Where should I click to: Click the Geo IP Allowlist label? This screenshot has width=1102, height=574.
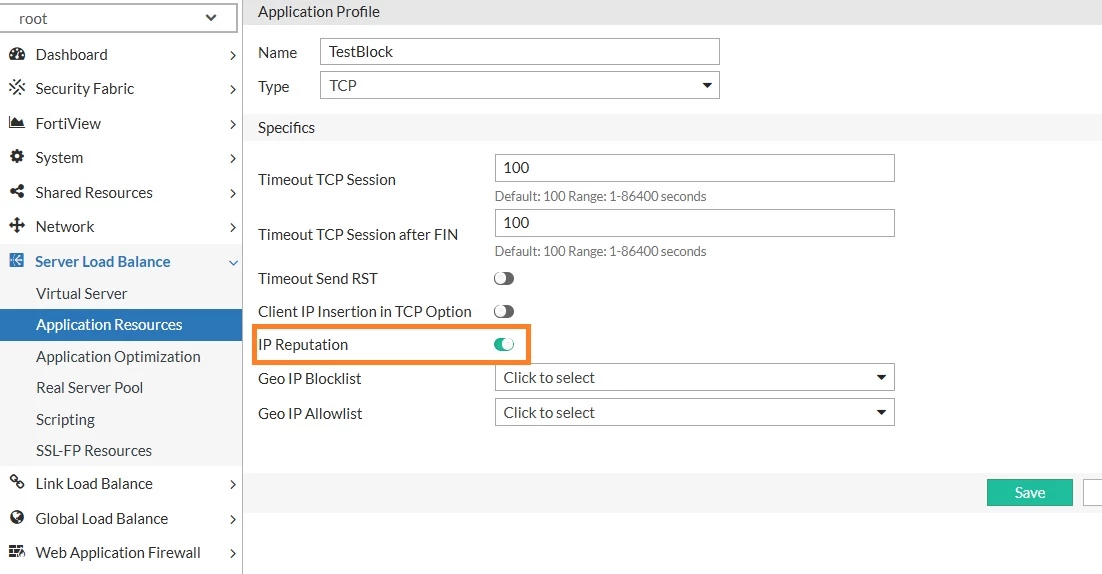tap(310, 414)
